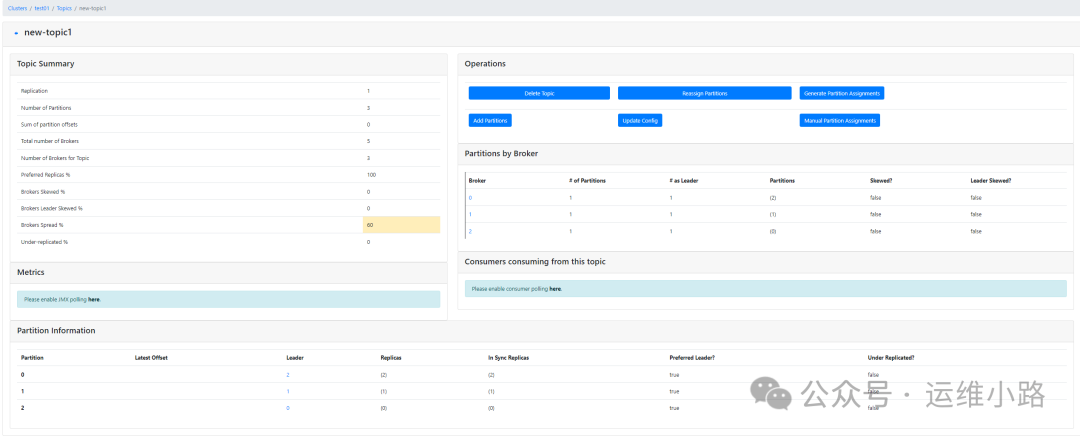Click 'Consumers consuming from this topic' heading

coord(535,262)
